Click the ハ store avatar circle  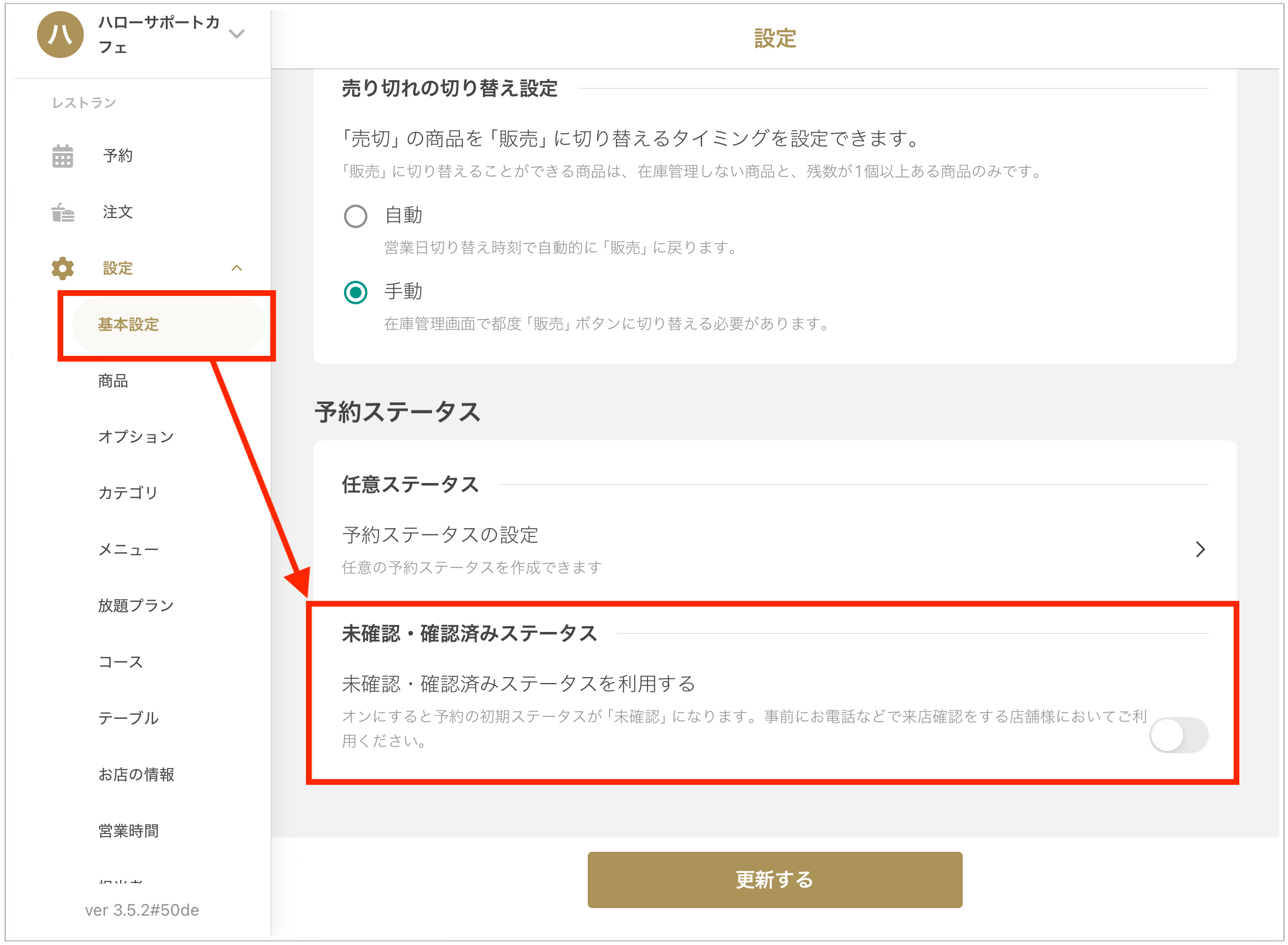click(60, 35)
